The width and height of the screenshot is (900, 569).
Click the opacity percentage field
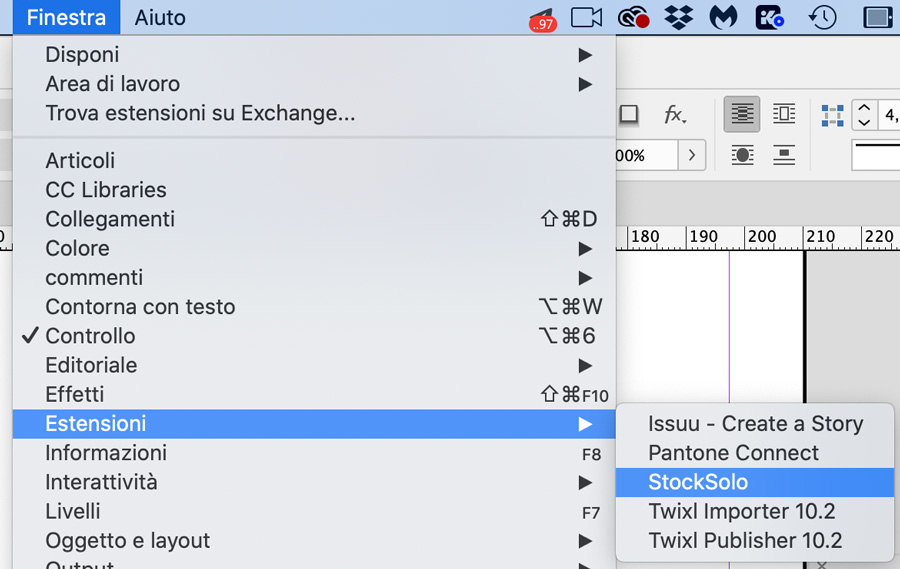click(647, 155)
